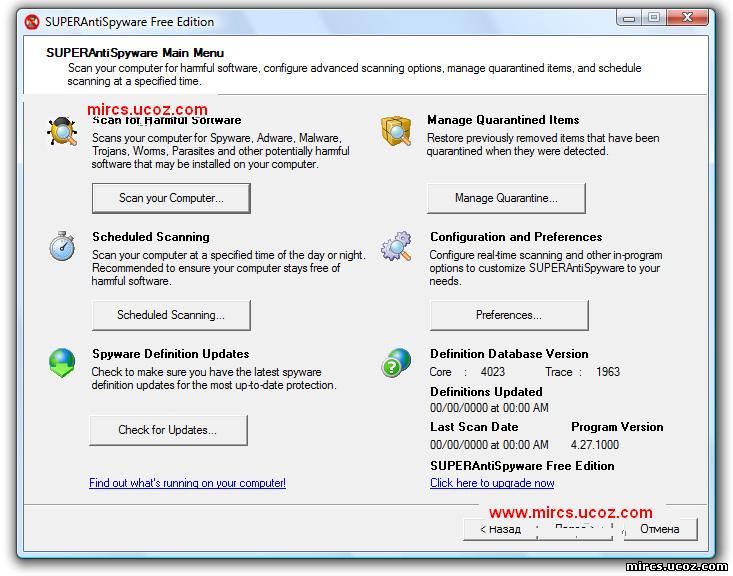Click the gears configuration icon
Viewport: 733px width, 576px height.
pyautogui.click(x=396, y=245)
